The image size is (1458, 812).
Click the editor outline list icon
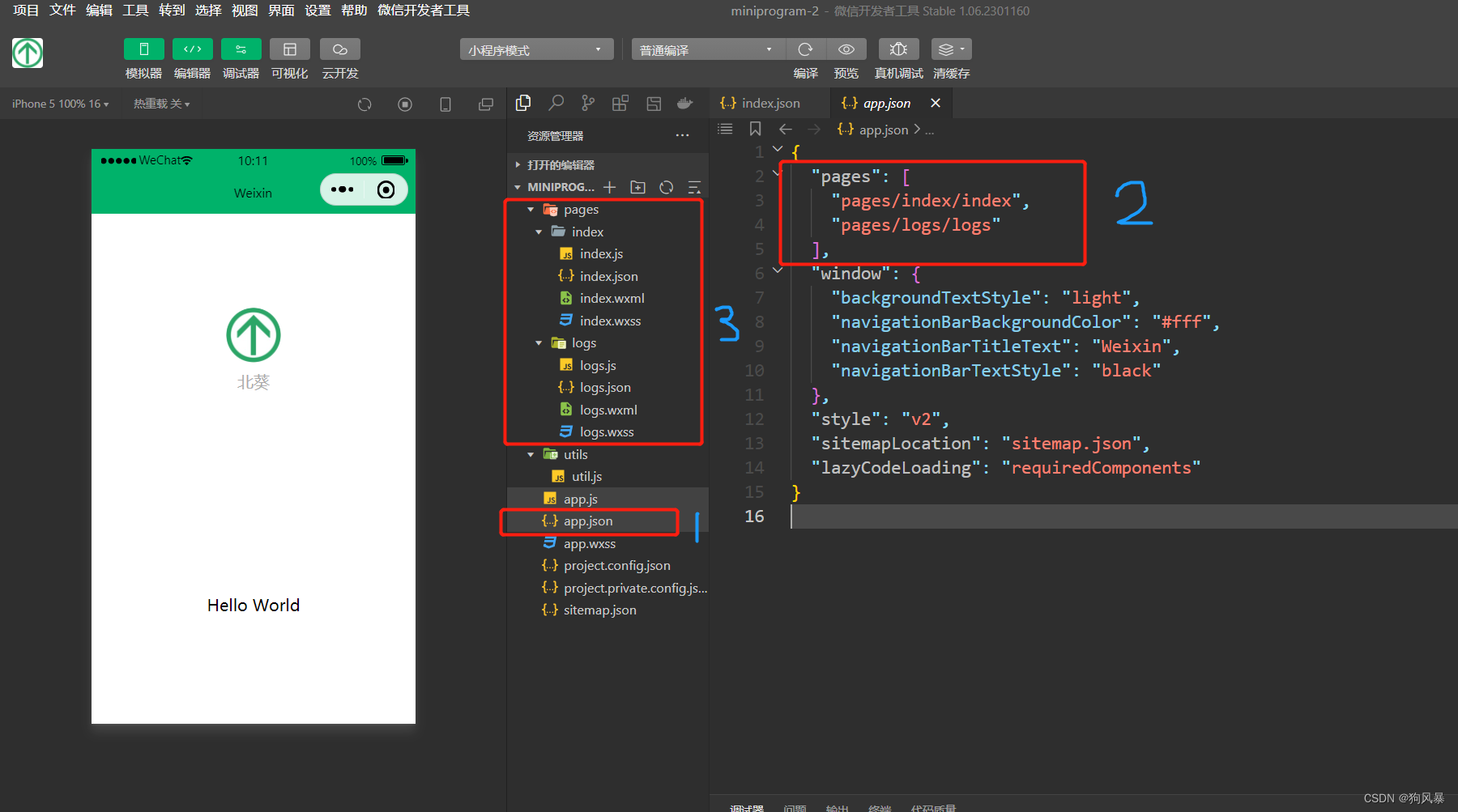coord(725,129)
